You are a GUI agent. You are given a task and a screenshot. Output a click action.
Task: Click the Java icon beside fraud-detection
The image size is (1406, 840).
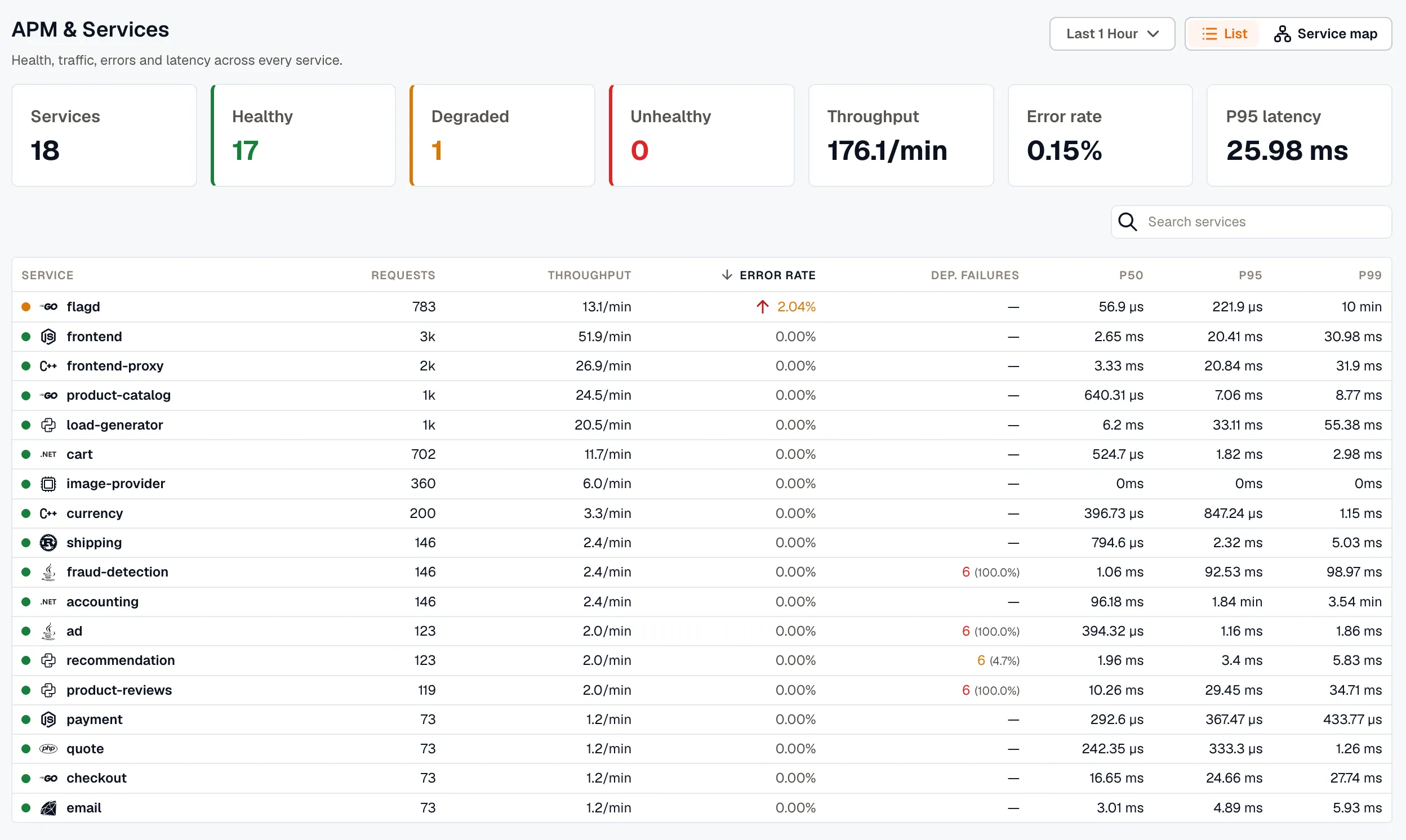click(48, 572)
